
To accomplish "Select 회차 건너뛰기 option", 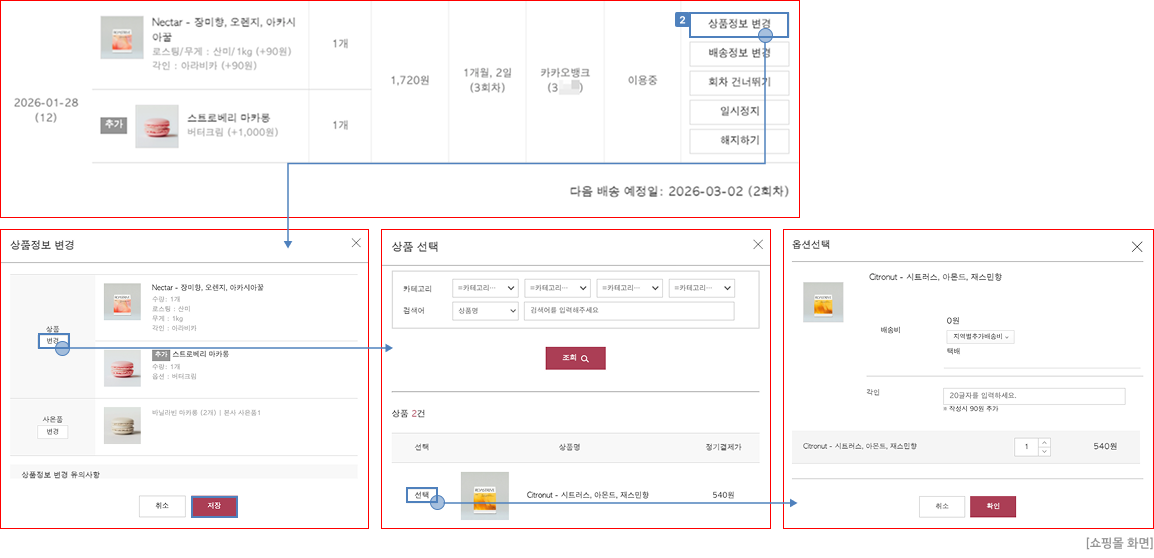I will (x=739, y=82).
